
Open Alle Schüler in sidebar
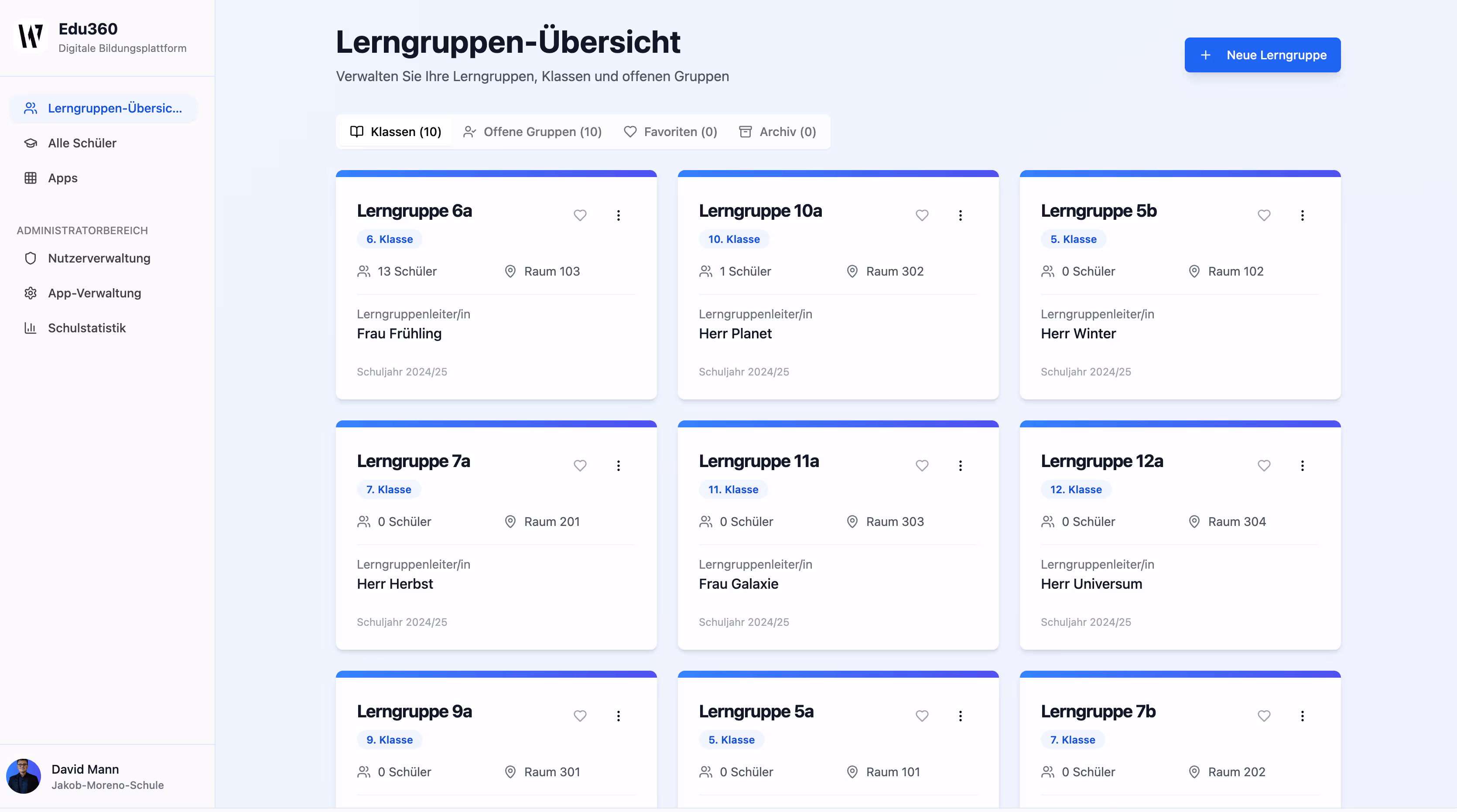[x=82, y=143]
